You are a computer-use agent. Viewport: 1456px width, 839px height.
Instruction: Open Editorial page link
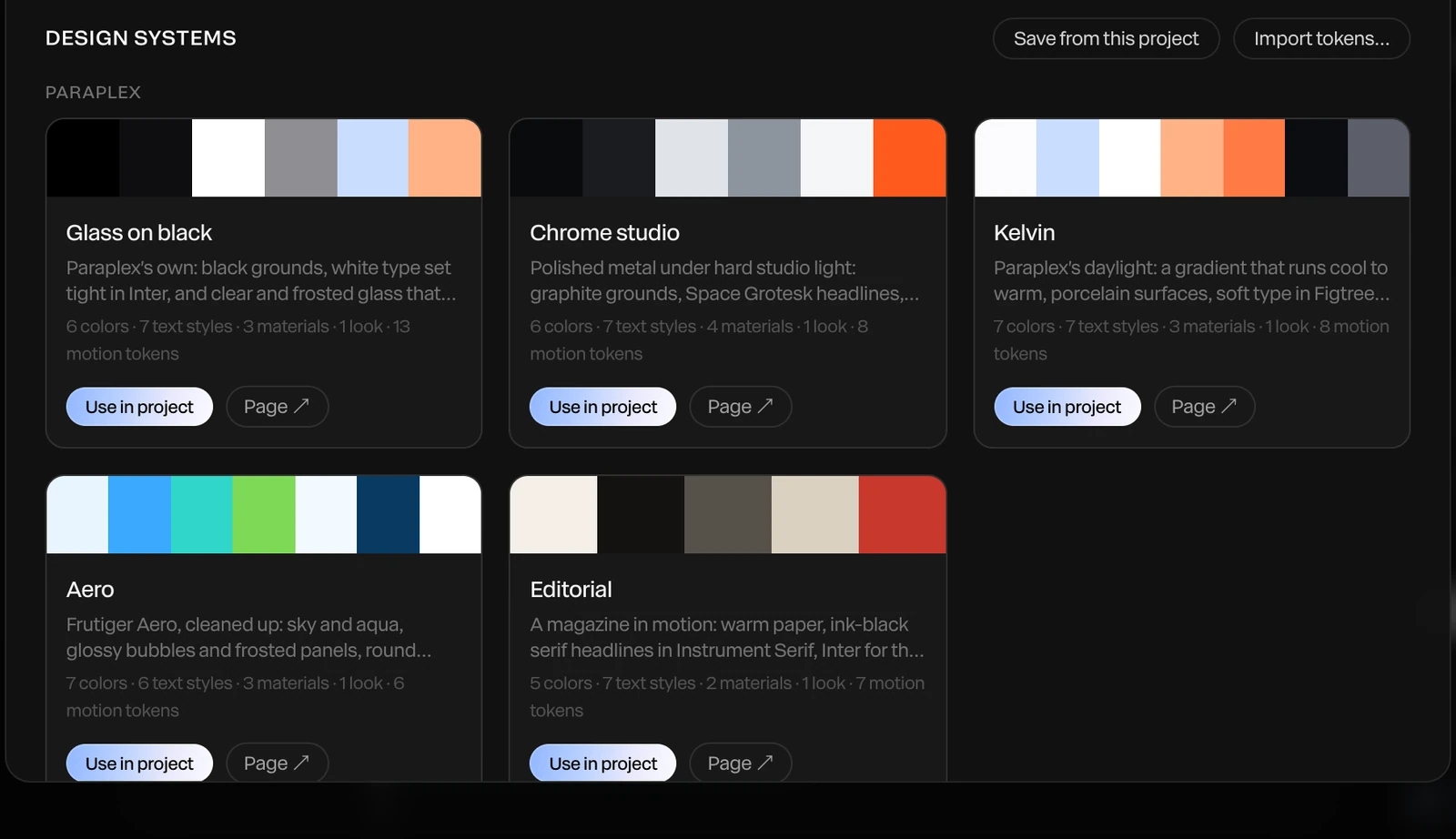(x=741, y=763)
